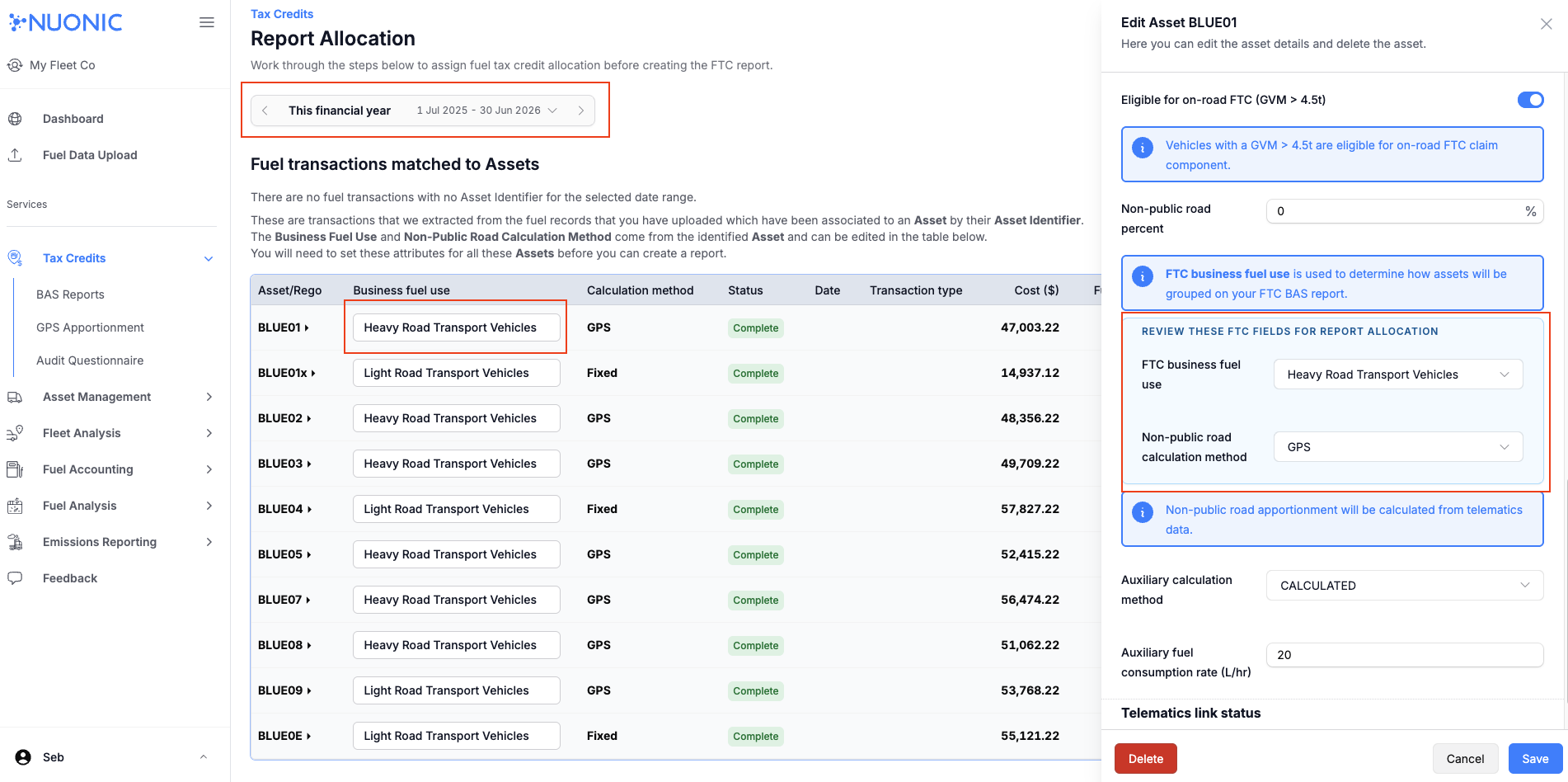Click the Nuonic logo
The image size is (1568, 782).
[65, 22]
